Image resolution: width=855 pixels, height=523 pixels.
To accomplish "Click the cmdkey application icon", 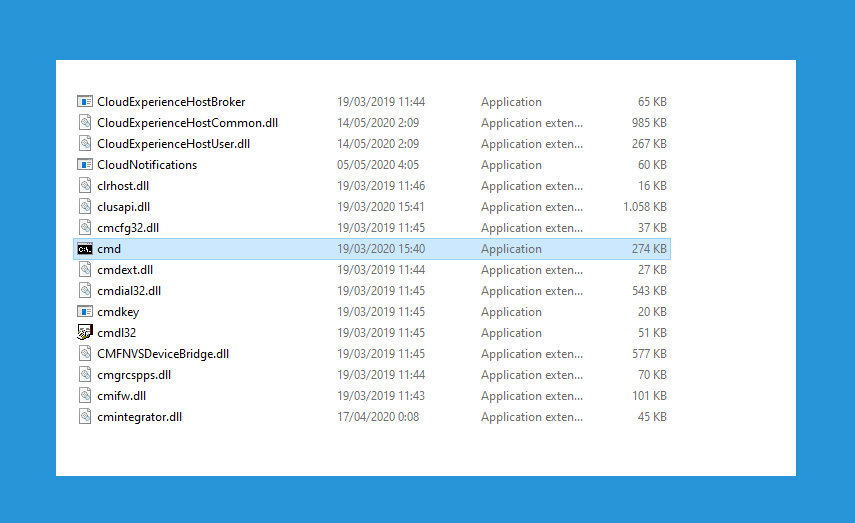I will (85, 311).
